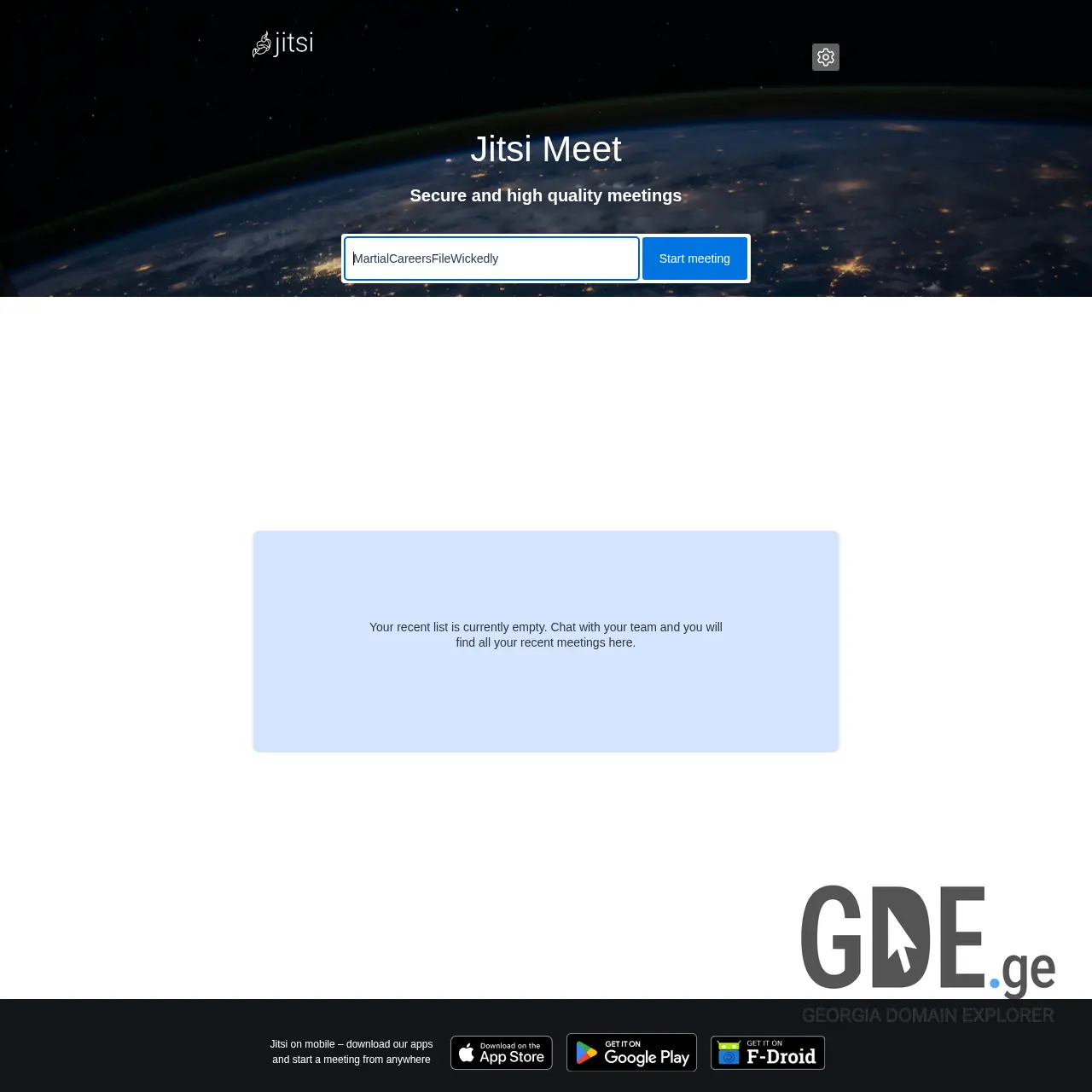Image resolution: width=1092 pixels, height=1092 pixels.
Task: Click the Jitsi logo in the header
Action: point(282,44)
